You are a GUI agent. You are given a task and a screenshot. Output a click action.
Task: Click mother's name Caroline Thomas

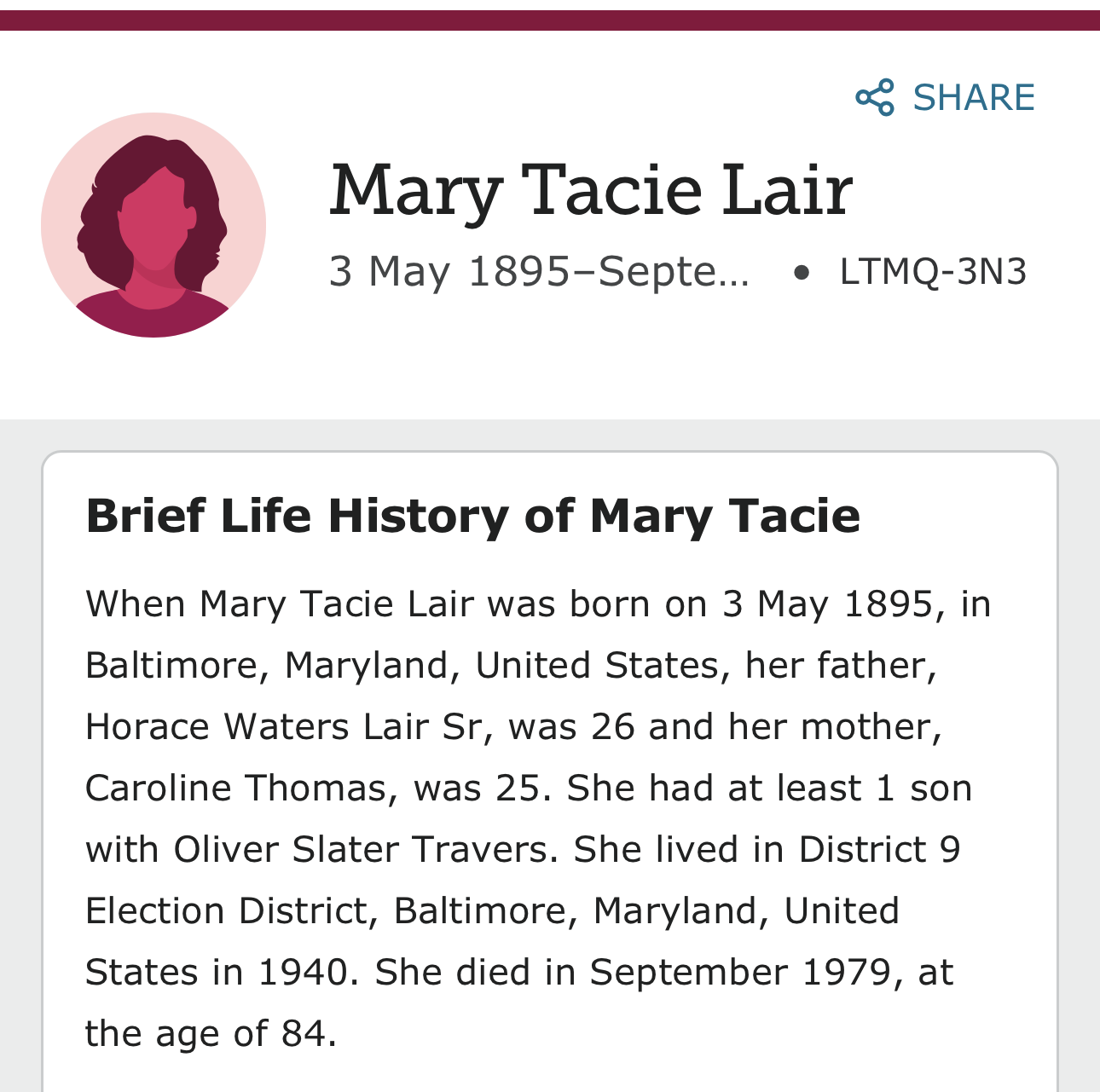[x=235, y=788]
